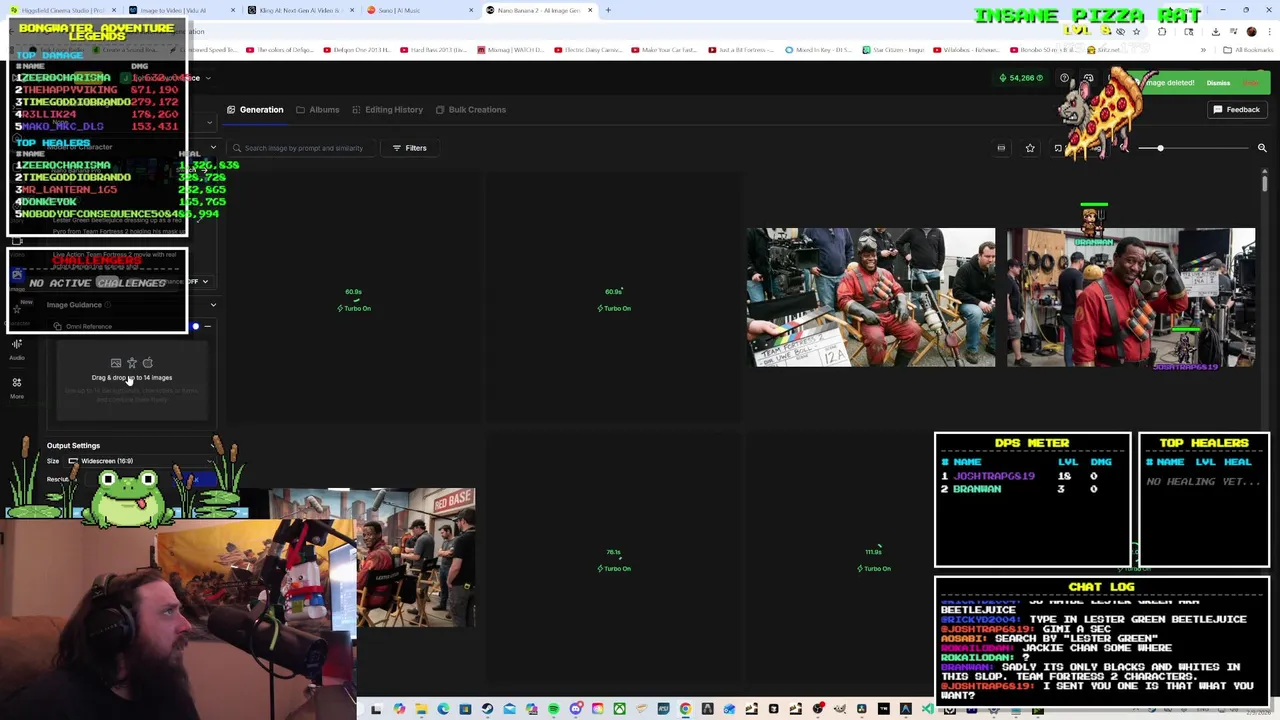The height and width of the screenshot is (720, 1280).
Task: Open the Chrome profile avatar
Action: point(1251,31)
